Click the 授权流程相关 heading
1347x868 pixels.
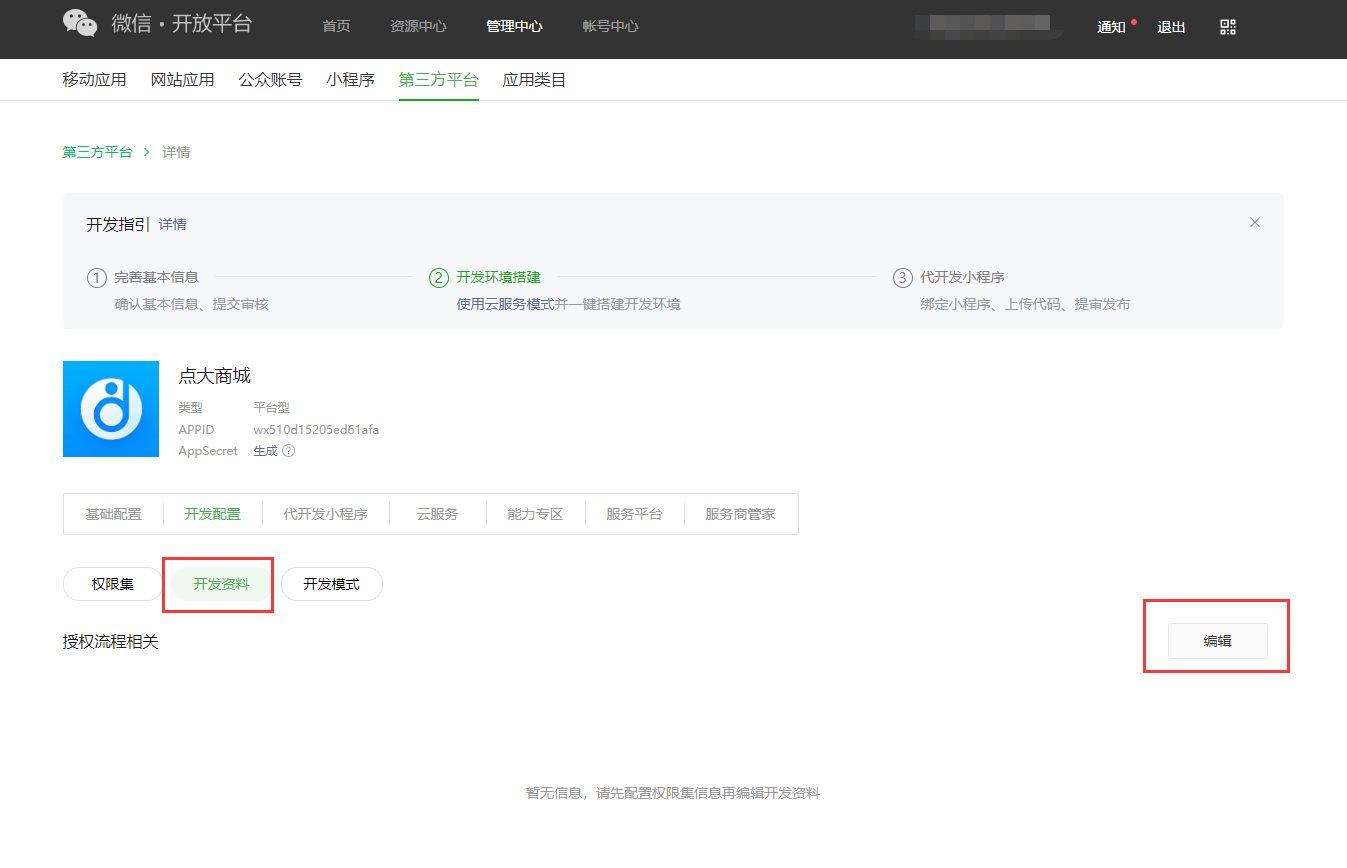pos(110,642)
